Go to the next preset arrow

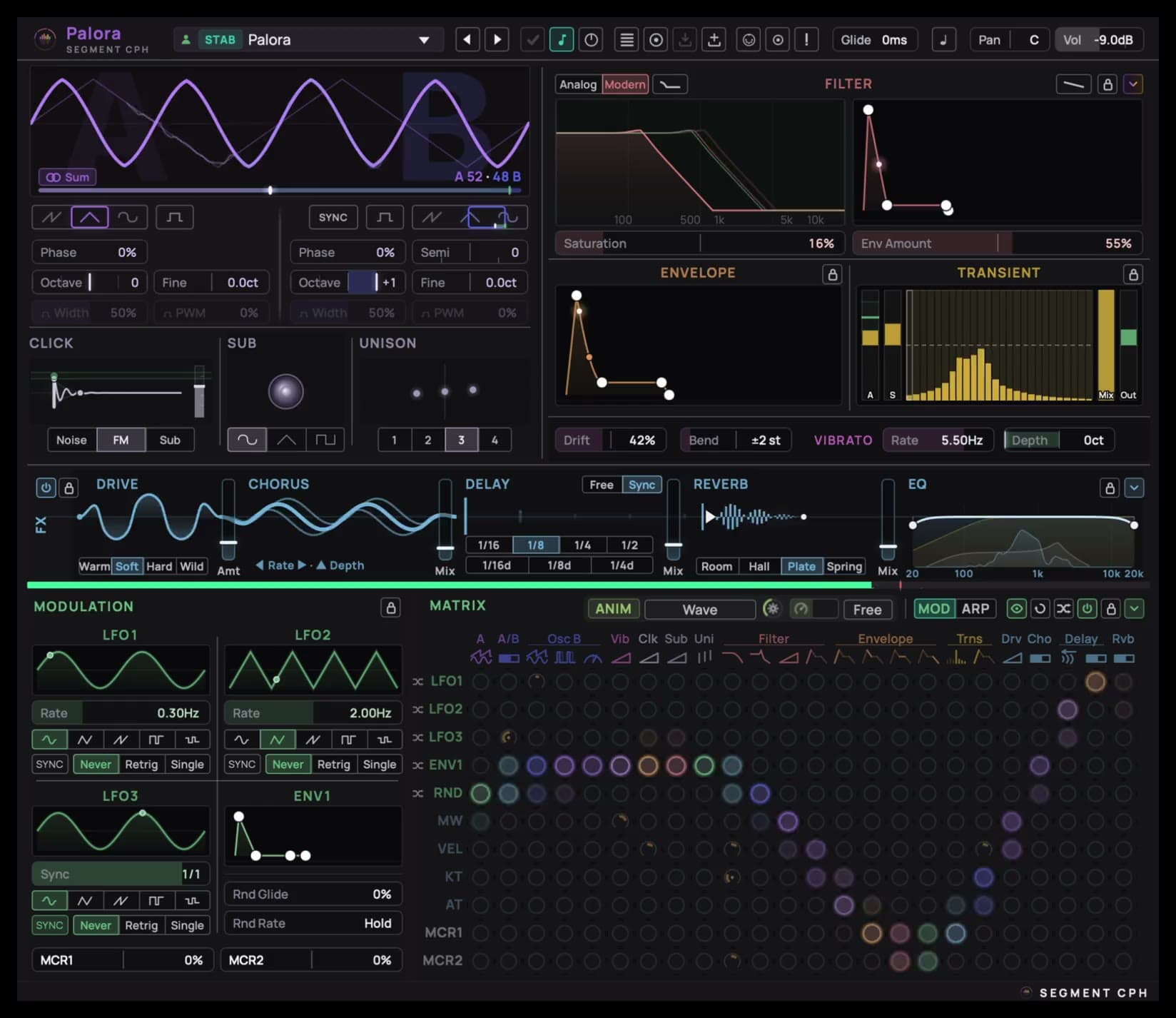[497, 40]
